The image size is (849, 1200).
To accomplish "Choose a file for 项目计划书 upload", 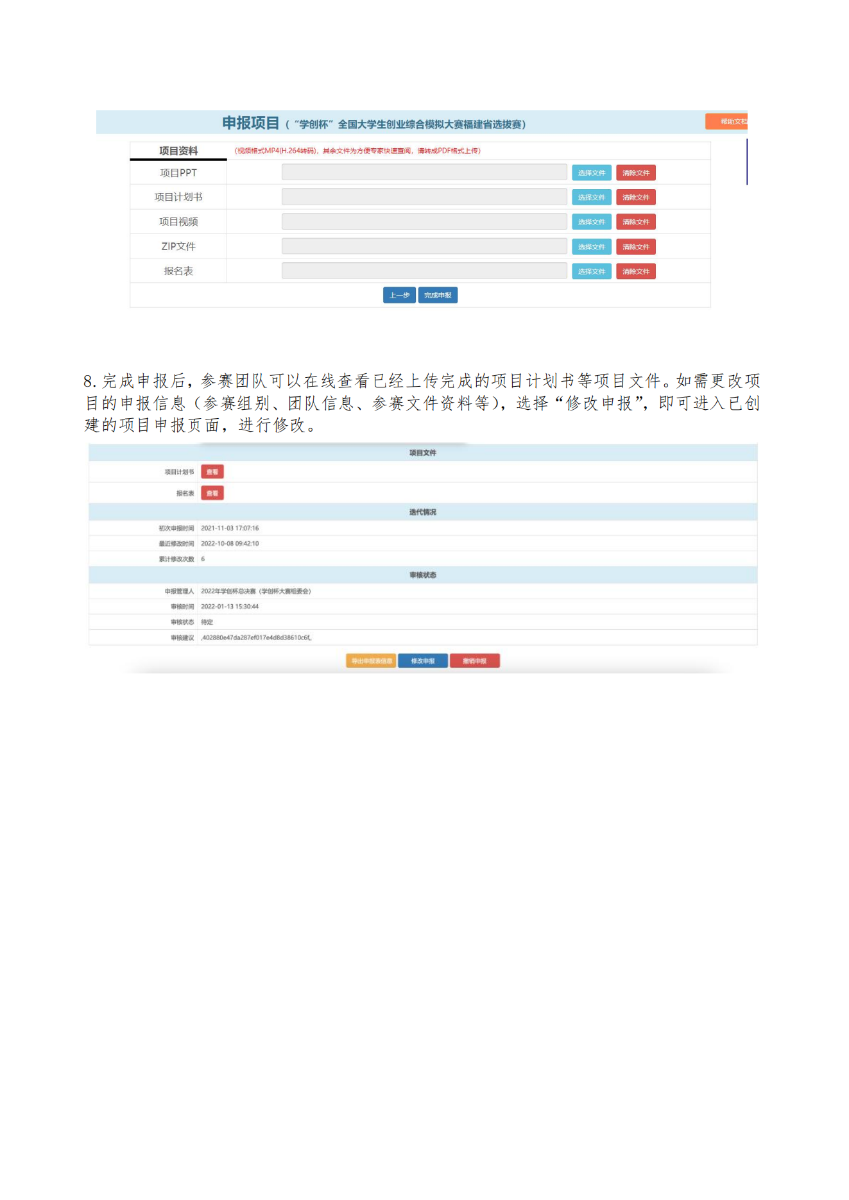I will [x=591, y=197].
